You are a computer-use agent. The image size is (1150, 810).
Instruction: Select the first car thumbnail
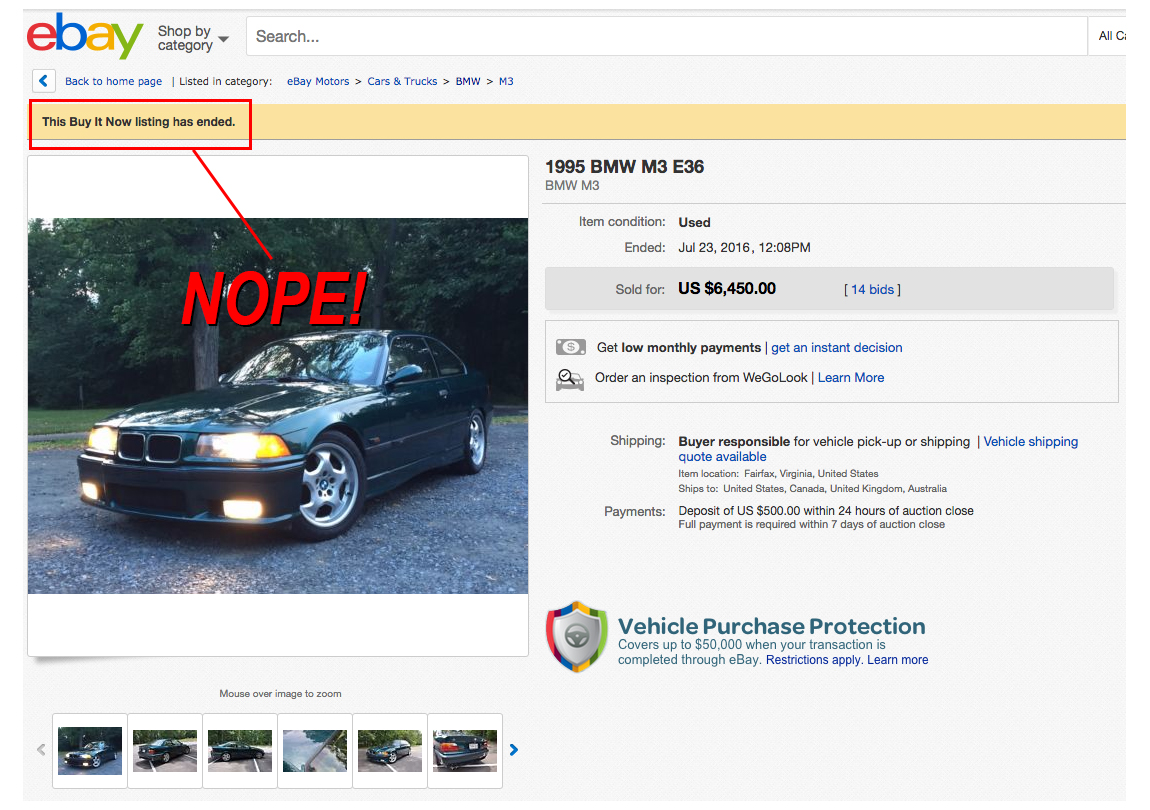[x=90, y=750]
